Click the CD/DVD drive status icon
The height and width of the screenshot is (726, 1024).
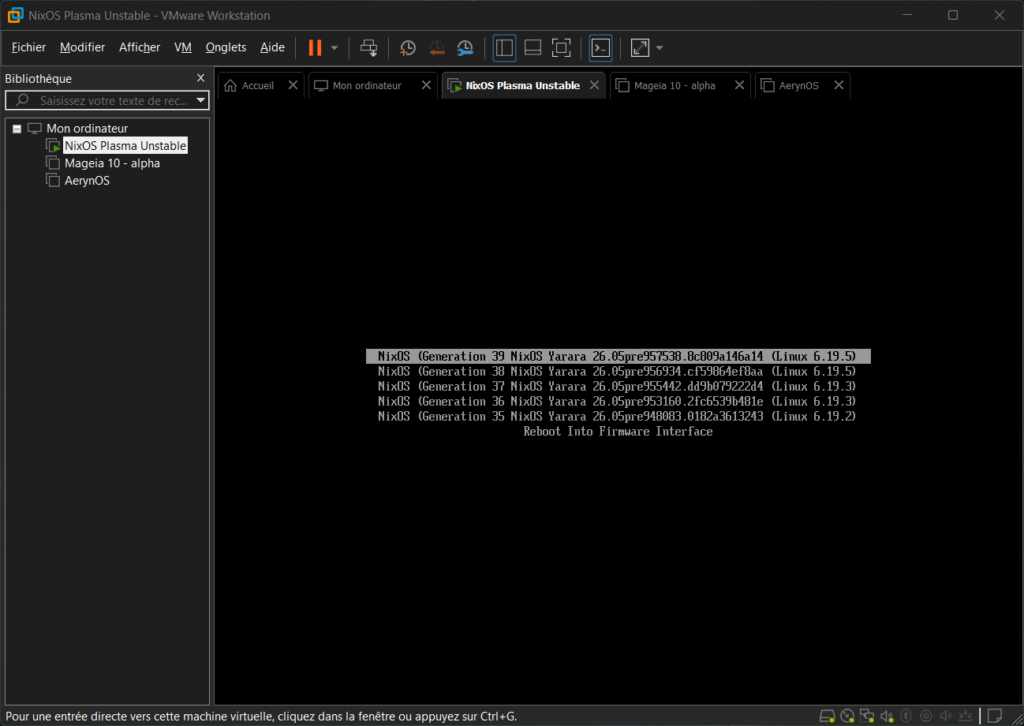click(847, 715)
